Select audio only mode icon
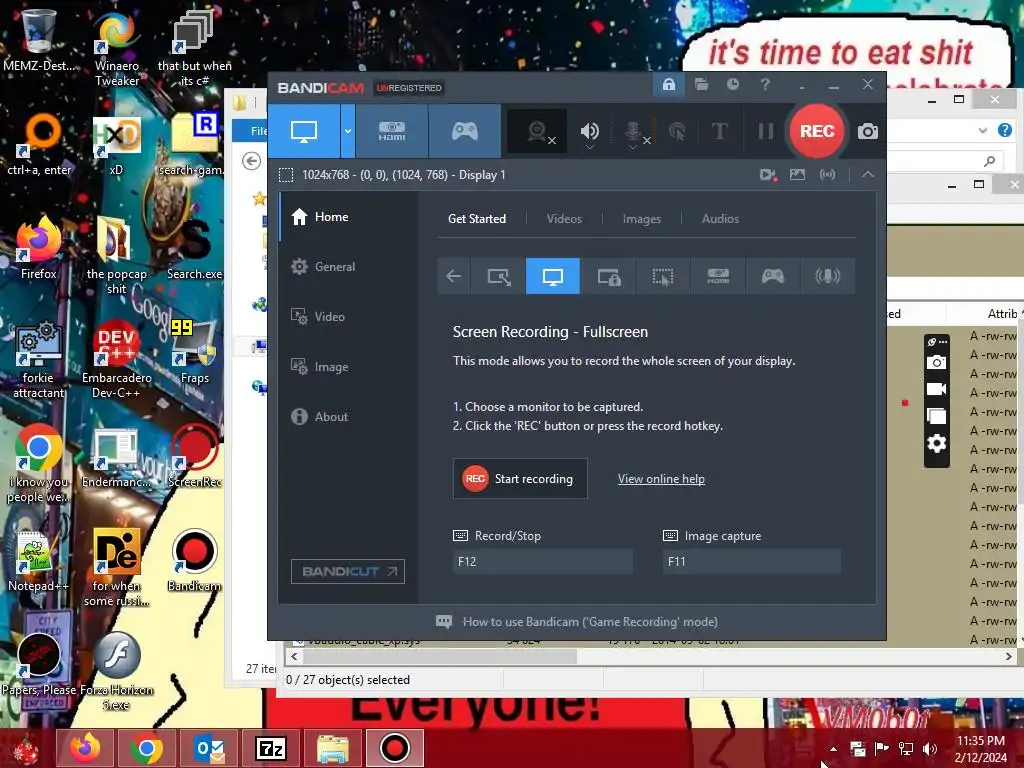The image size is (1024, 768). [827, 276]
